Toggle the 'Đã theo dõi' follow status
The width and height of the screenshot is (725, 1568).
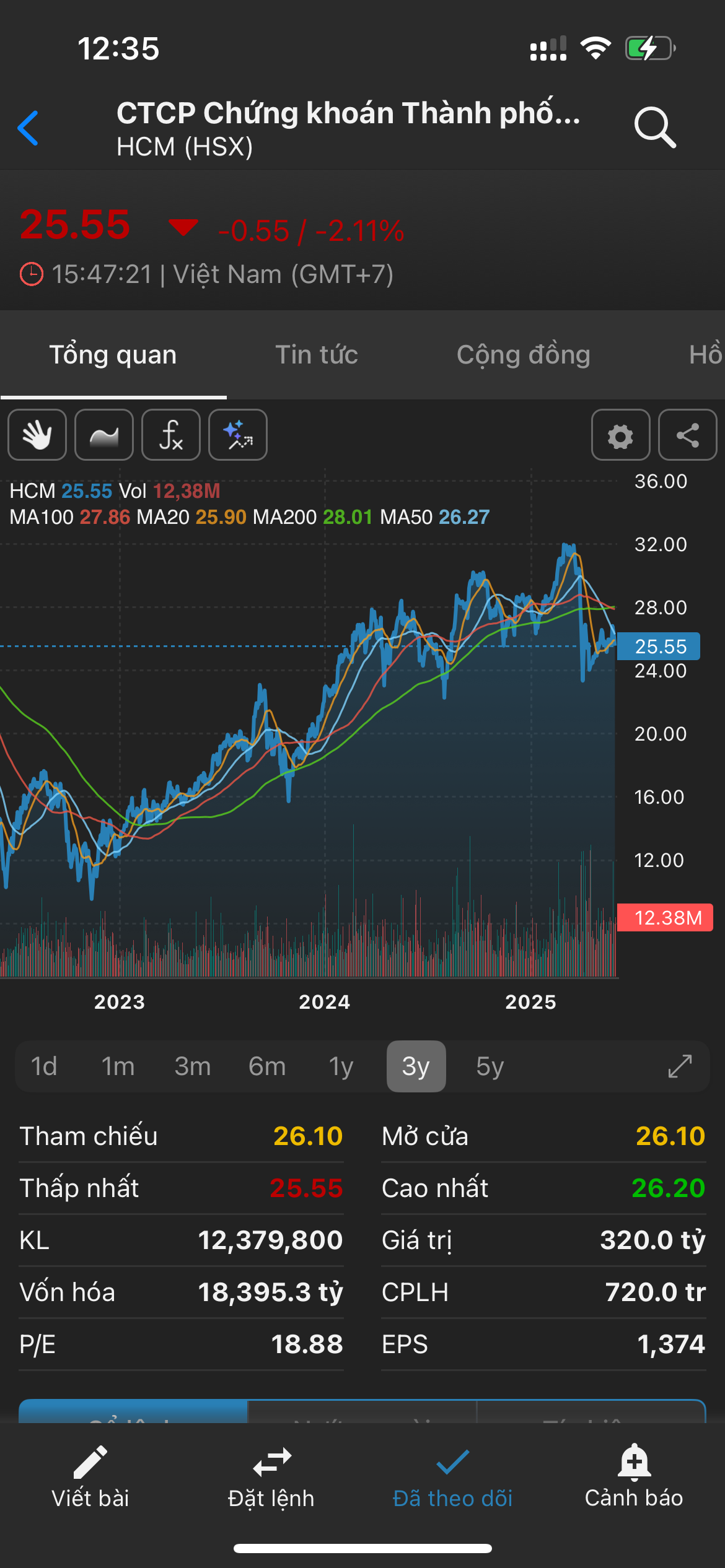tap(453, 1478)
